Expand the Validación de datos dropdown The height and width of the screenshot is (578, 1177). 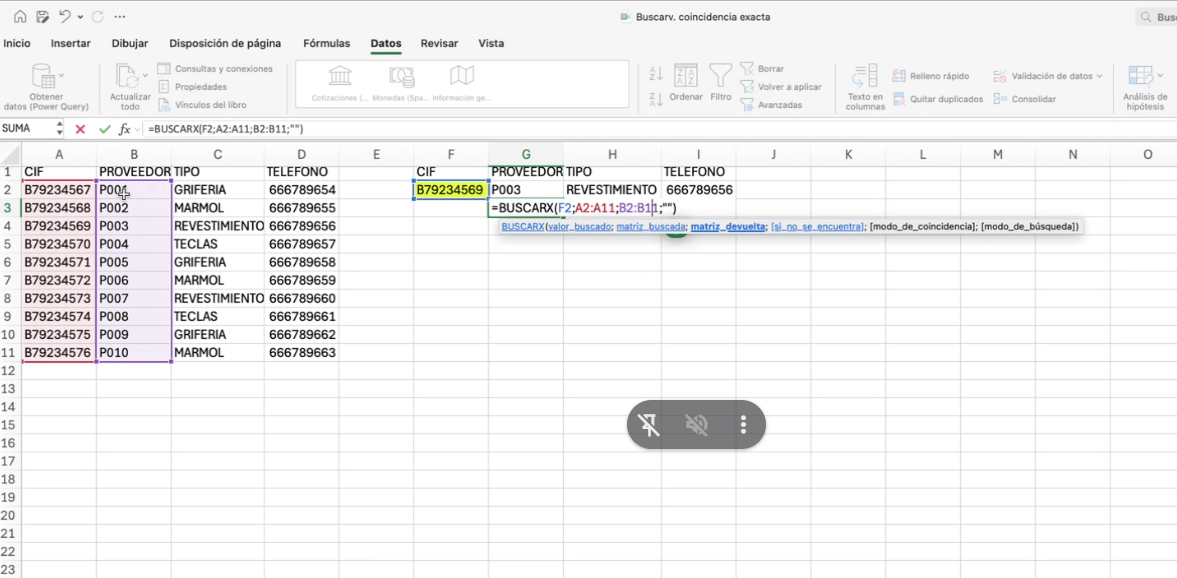(1099, 76)
